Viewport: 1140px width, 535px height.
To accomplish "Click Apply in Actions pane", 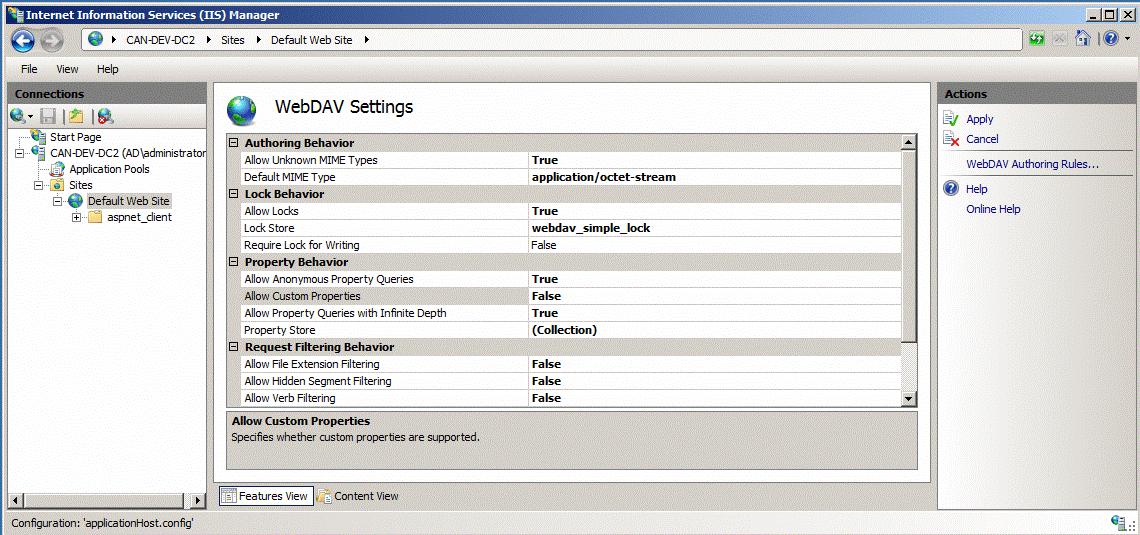I will (x=979, y=119).
